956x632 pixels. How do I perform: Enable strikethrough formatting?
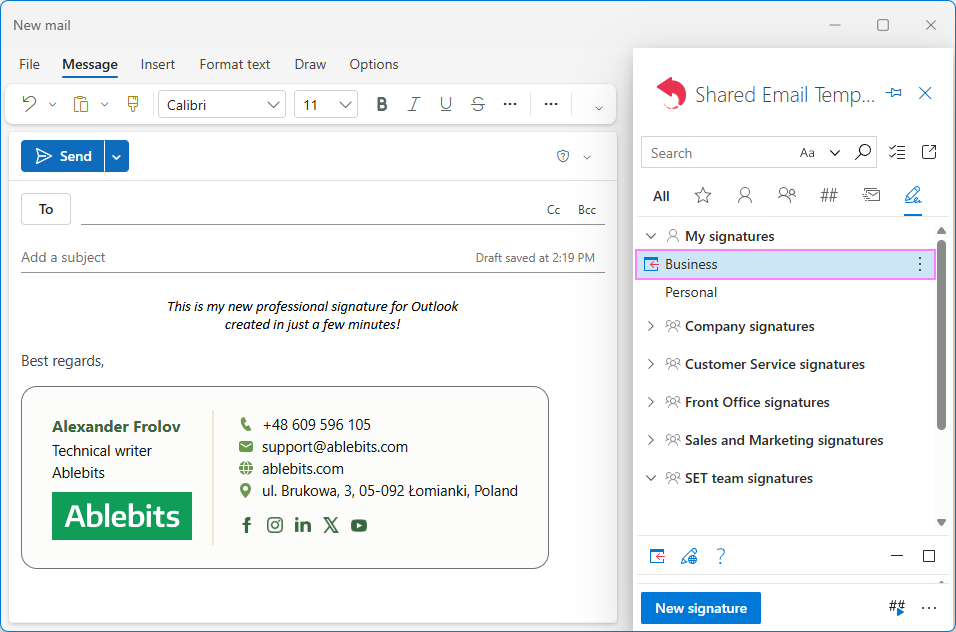[x=477, y=104]
